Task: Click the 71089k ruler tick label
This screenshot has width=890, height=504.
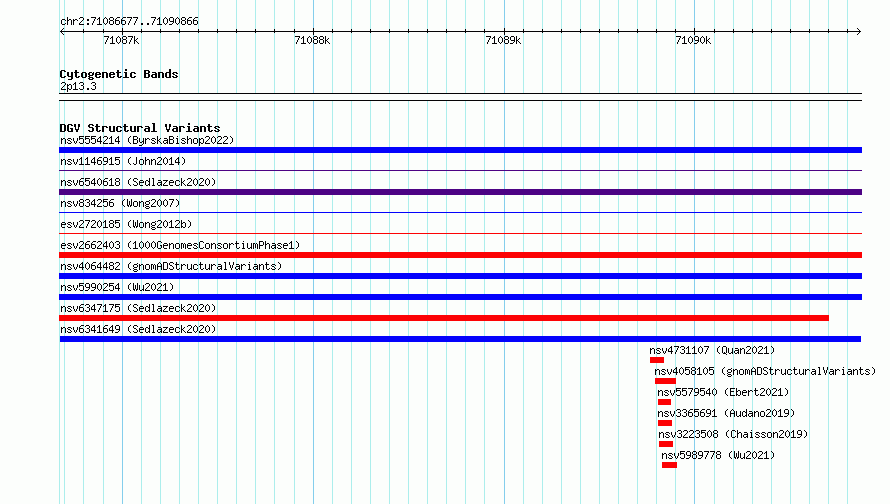Action: coord(503,40)
